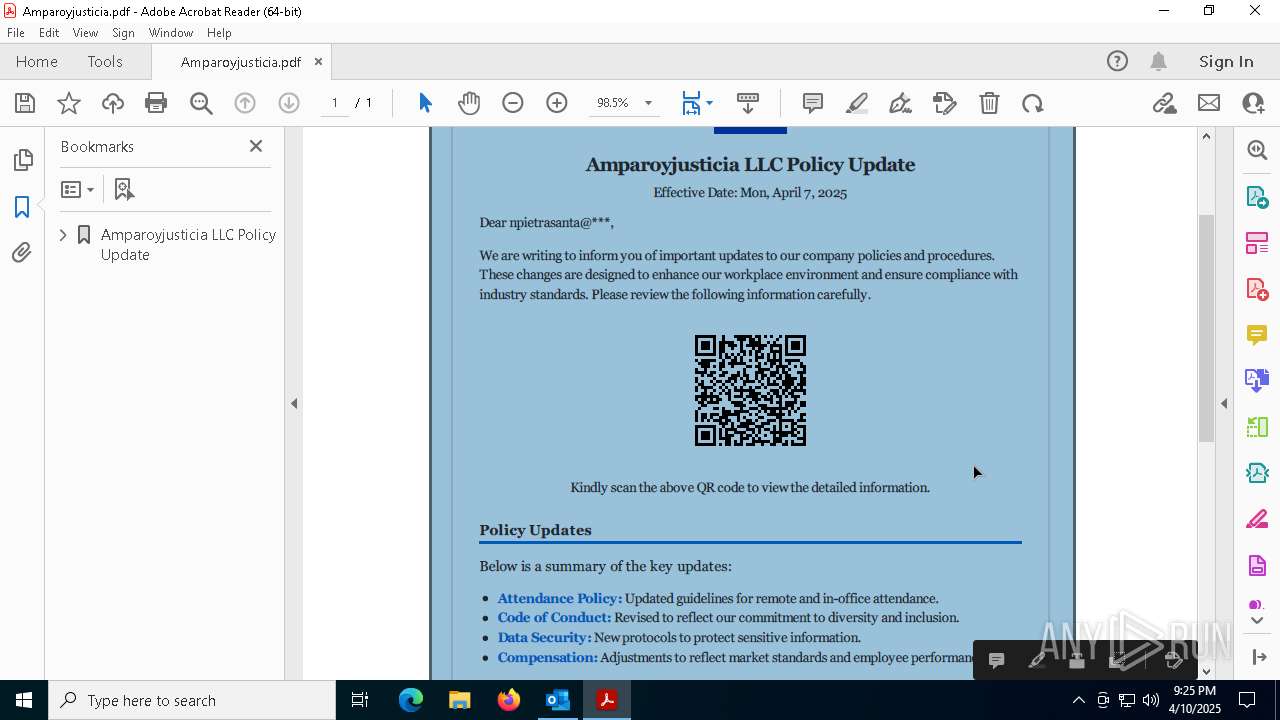The height and width of the screenshot is (720, 1280).
Task: Add a new bookmark icon
Action: 124,189
